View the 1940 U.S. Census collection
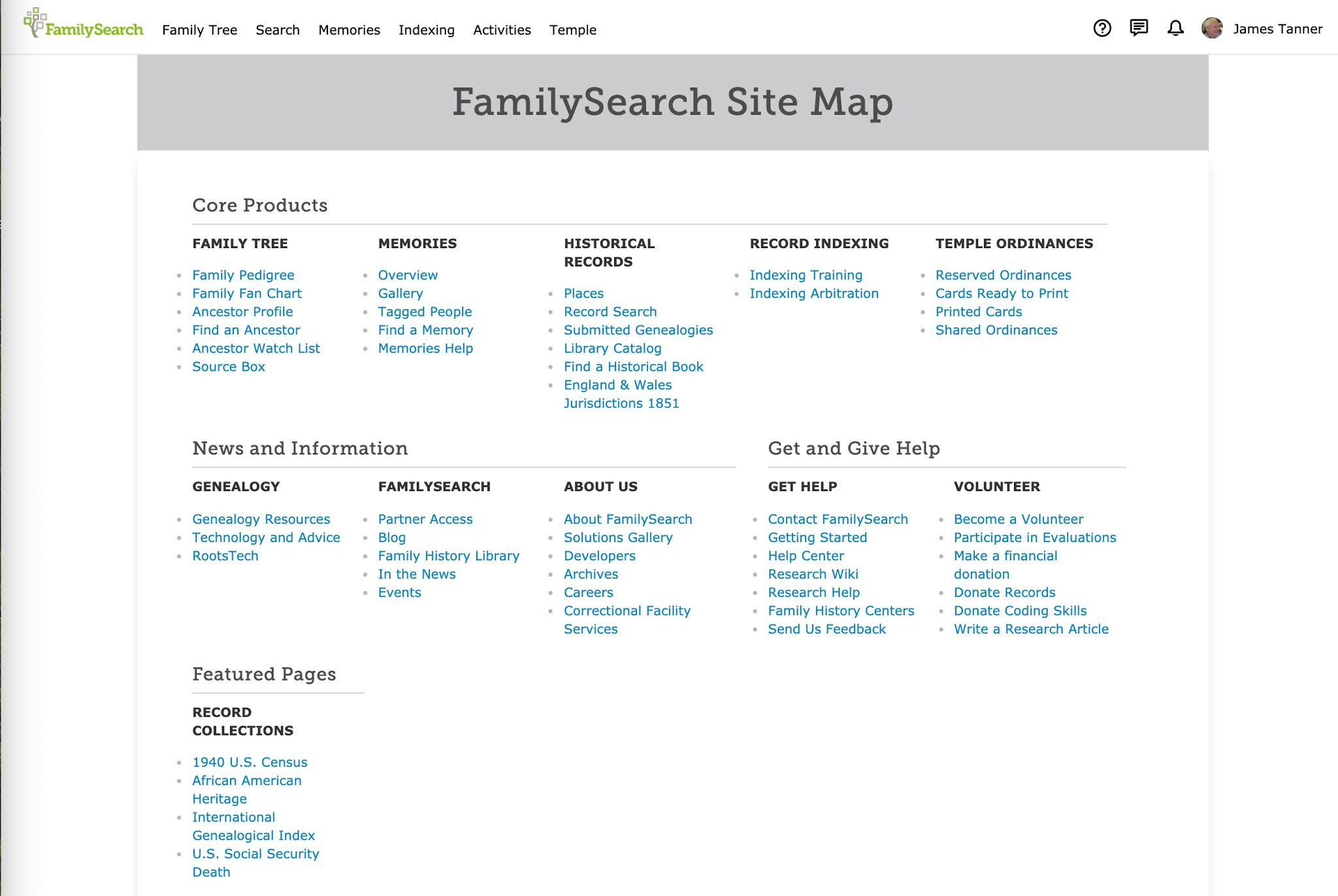 (250, 762)
